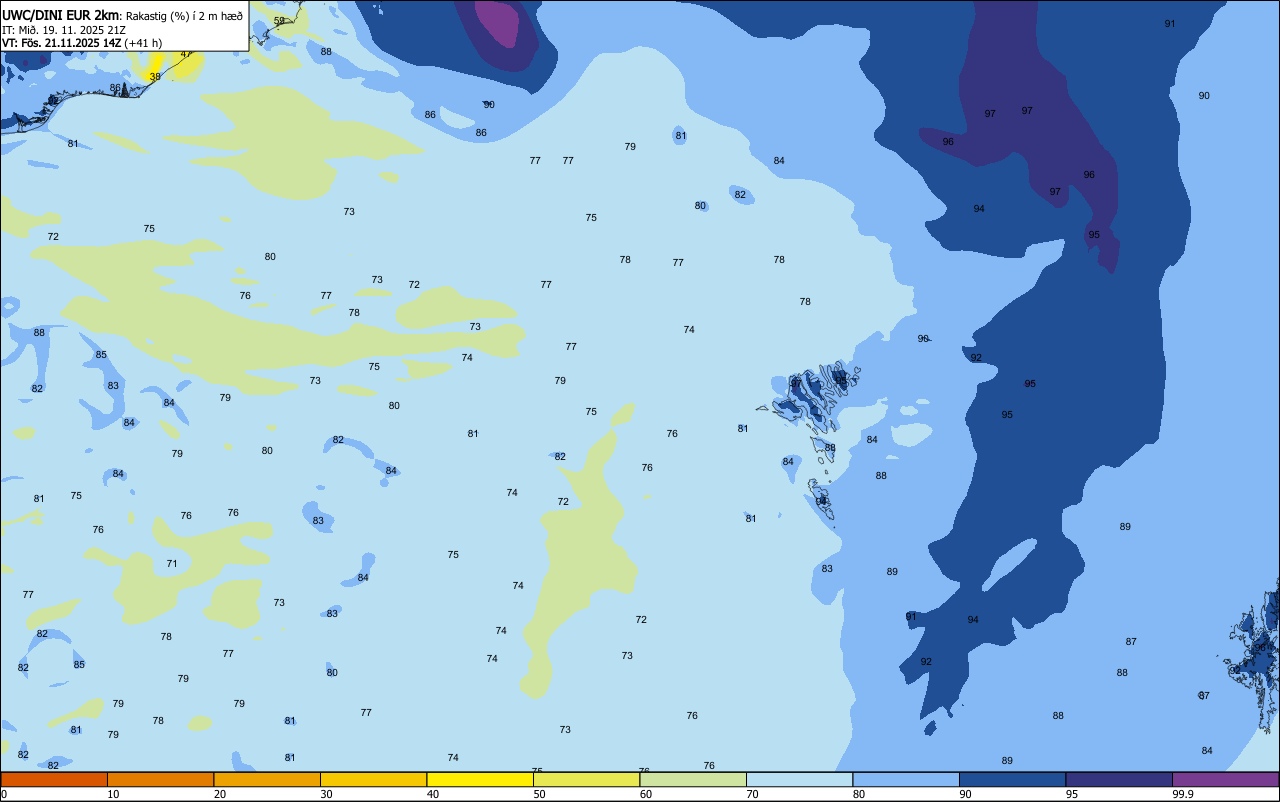The image size is (1280, 802).
Task: Select the 90–95 dark blue legend swatch
Action: (x=1012, y=779)
